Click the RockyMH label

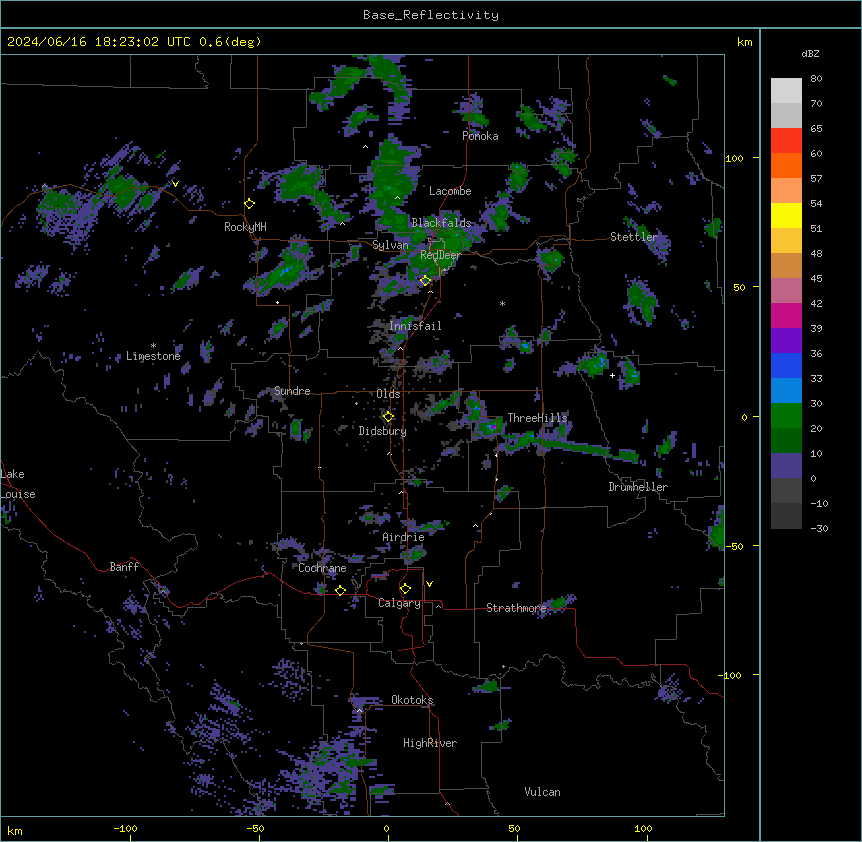pyautogui.click(x=245, y=227)
